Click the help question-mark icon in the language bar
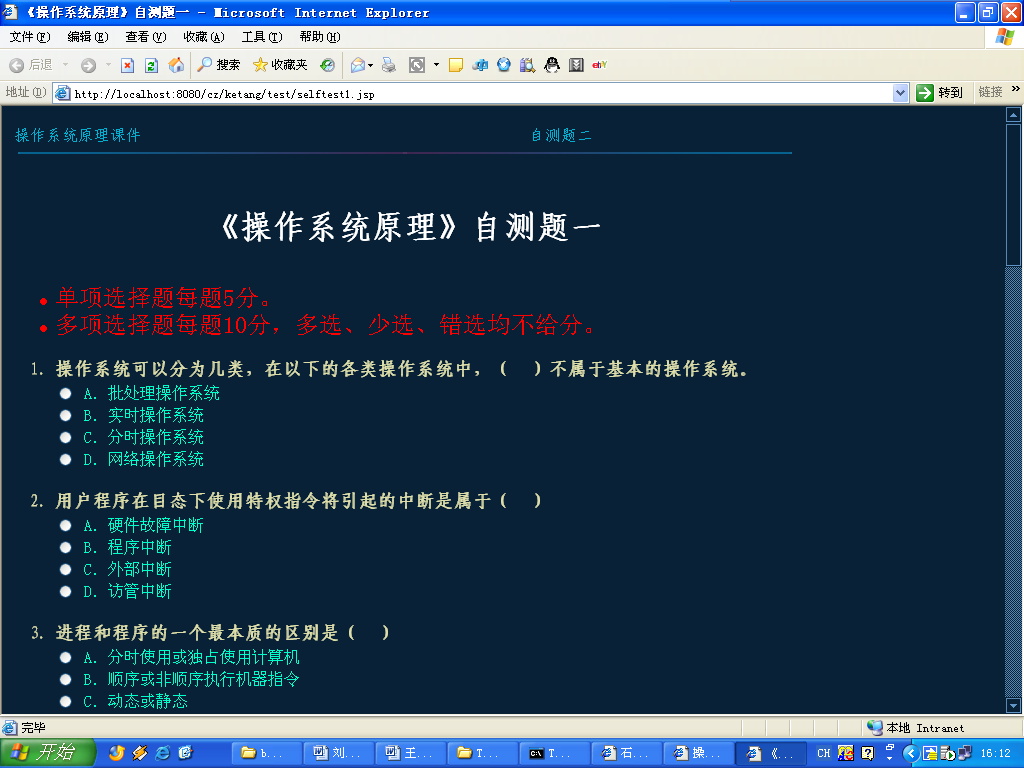 click(867, 753)
